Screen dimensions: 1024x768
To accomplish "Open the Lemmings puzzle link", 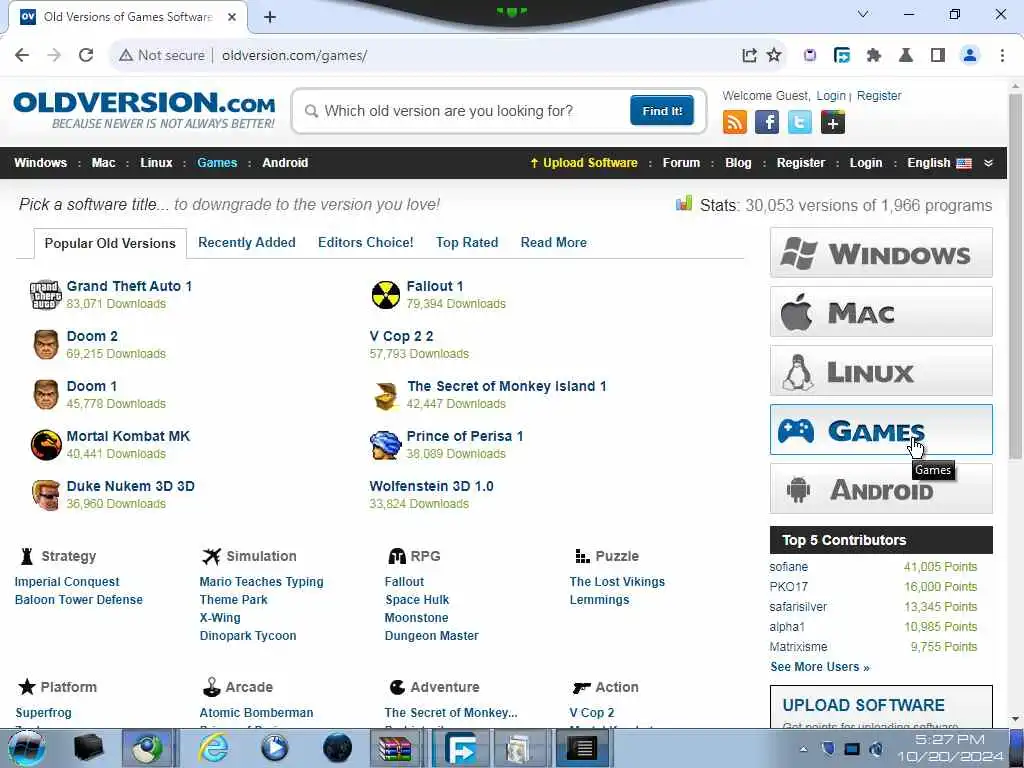I will 600,600.
